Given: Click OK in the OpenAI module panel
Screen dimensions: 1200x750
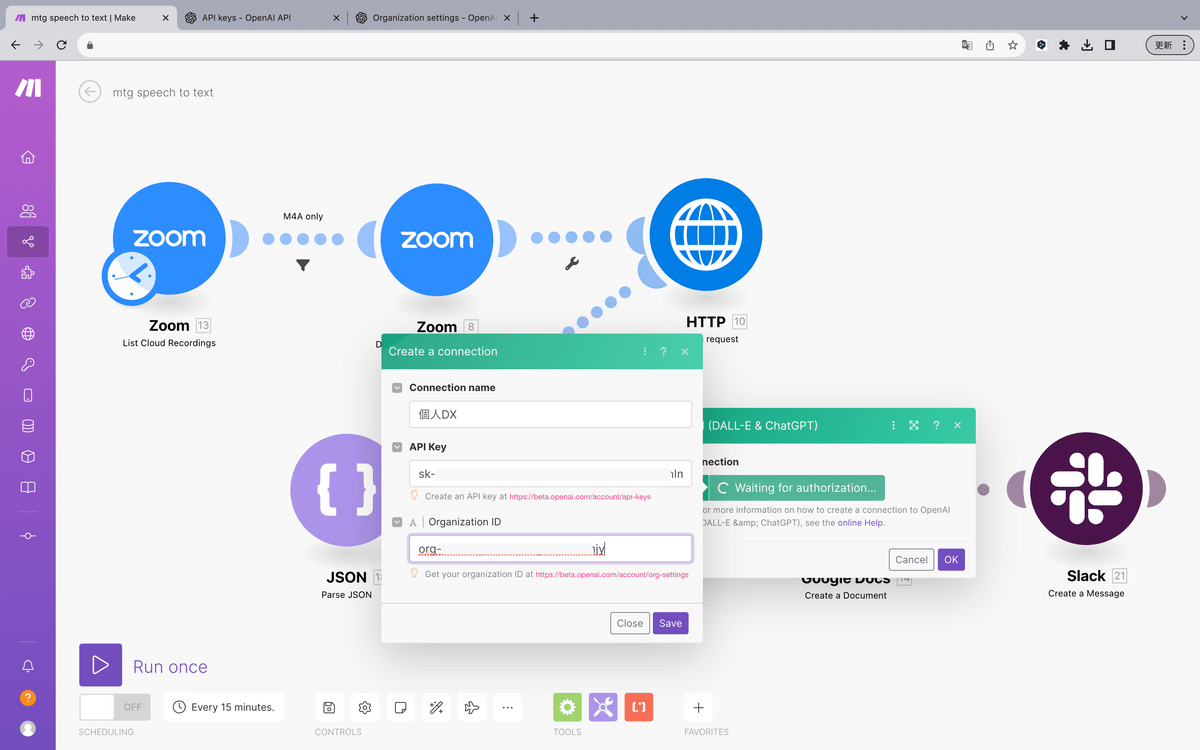Looking at the screenshot, I should [951, 560].
